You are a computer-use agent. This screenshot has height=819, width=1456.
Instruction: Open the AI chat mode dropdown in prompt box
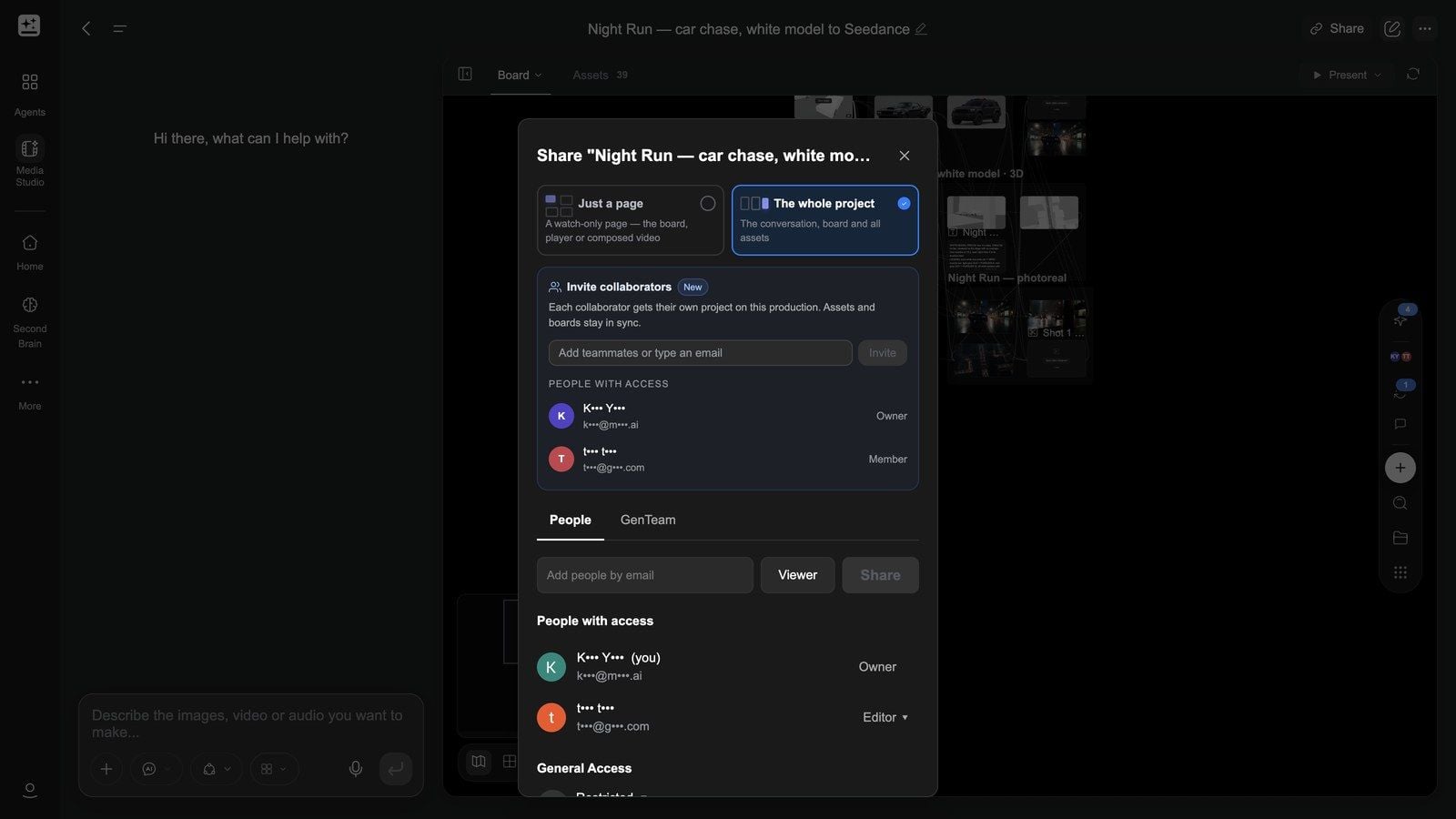157,769
